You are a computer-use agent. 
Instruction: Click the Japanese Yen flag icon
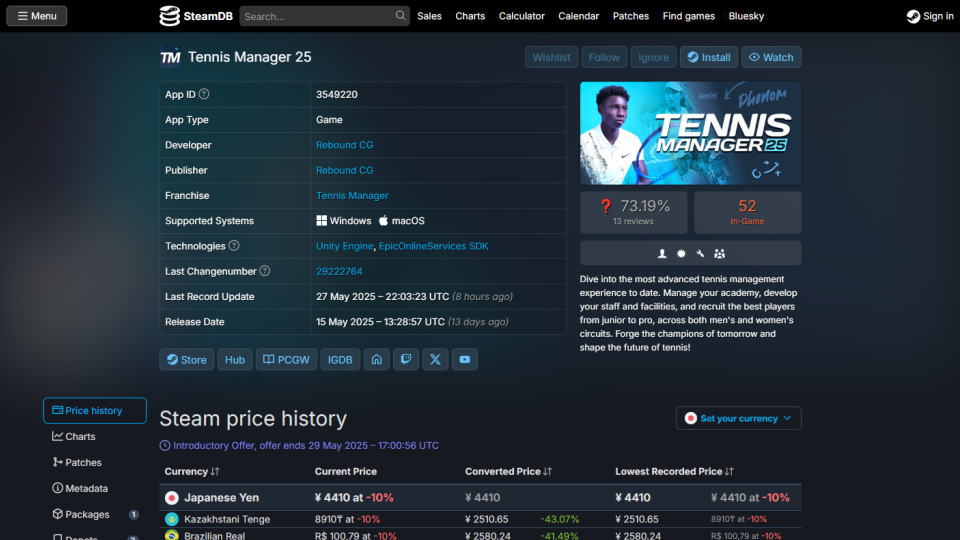[172, 498]
